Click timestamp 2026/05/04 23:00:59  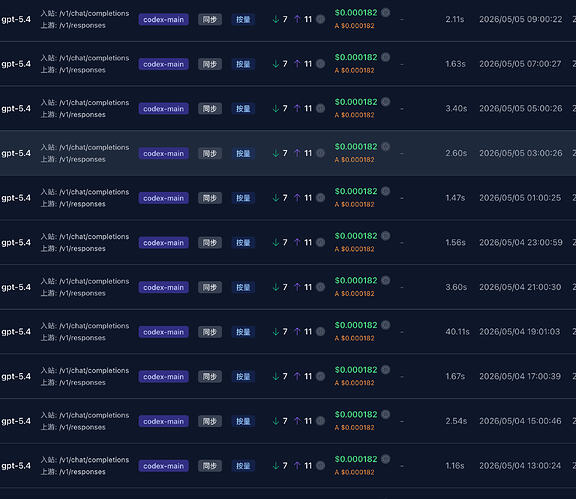(521, 243)
